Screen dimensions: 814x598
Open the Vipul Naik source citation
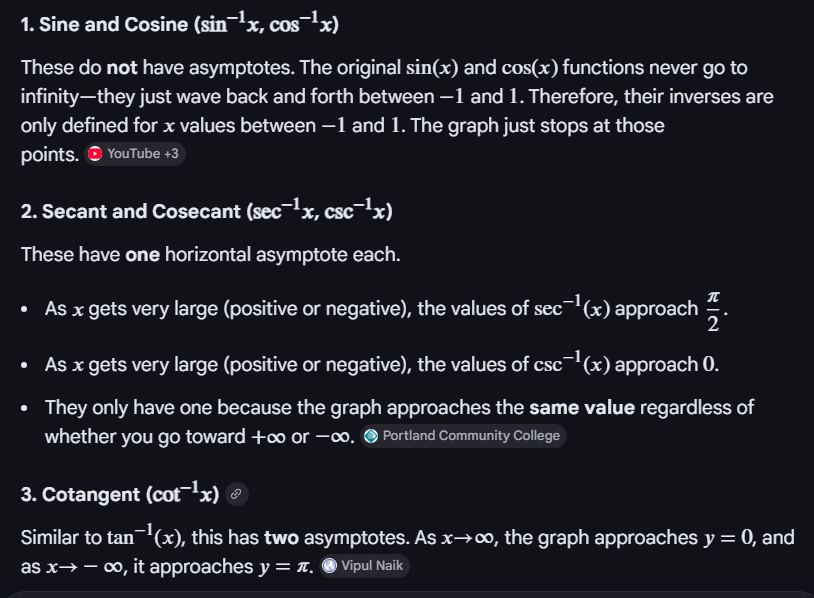point(374,566)
